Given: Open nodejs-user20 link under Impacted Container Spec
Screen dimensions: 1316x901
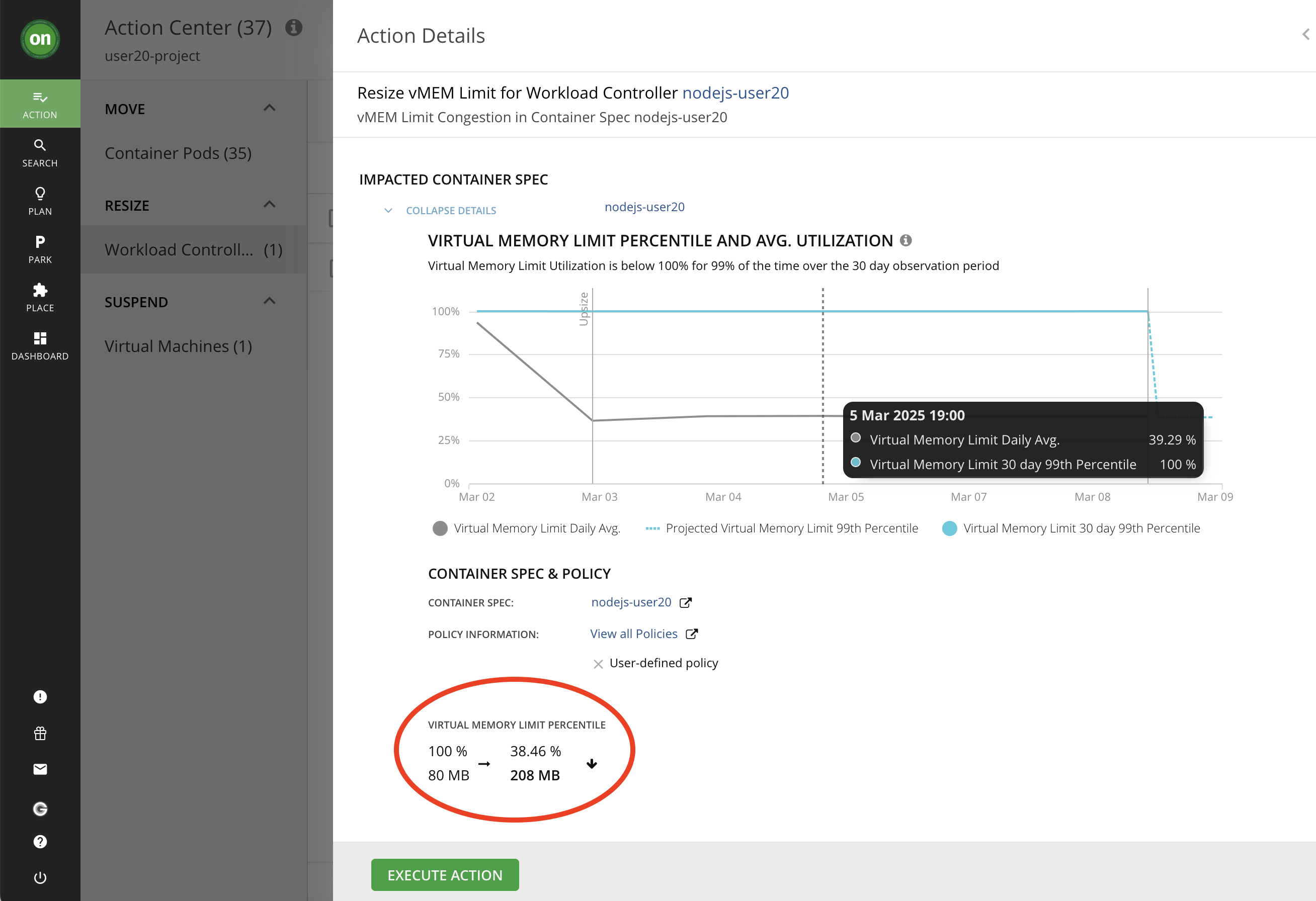Looking at the screenshot, I should [644, 207].
